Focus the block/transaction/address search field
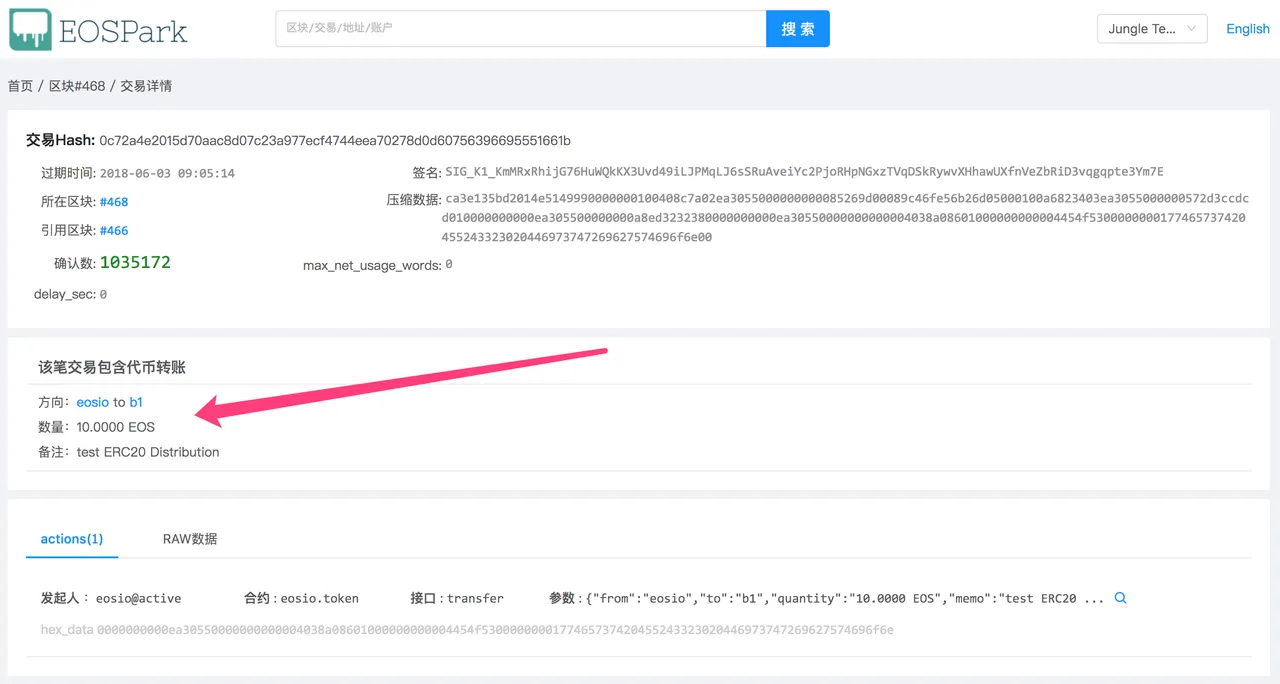Image resolution: width=1280 pixels, height=684 pixels. click(x=521, y=28)
